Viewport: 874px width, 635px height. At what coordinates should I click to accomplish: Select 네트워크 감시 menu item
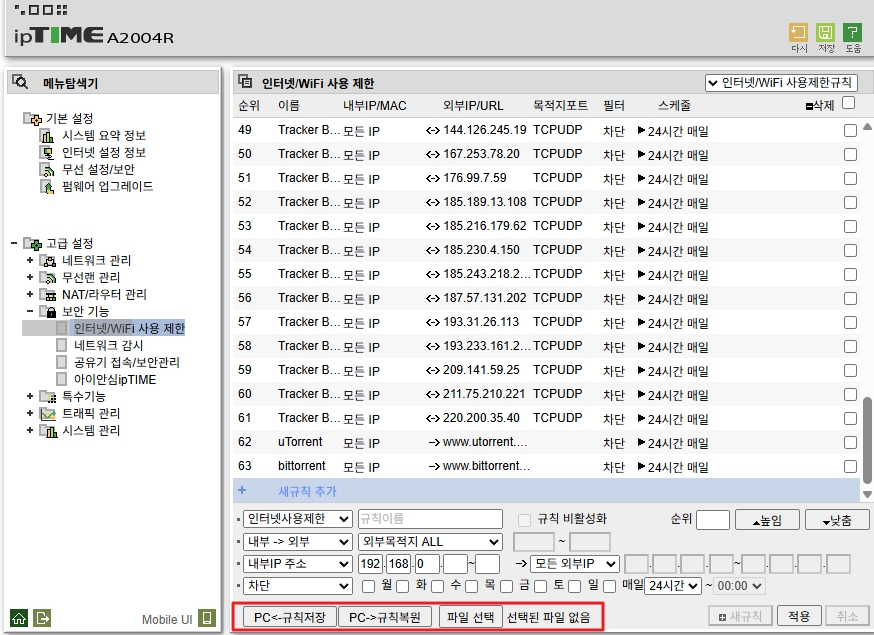click(108, 346)
